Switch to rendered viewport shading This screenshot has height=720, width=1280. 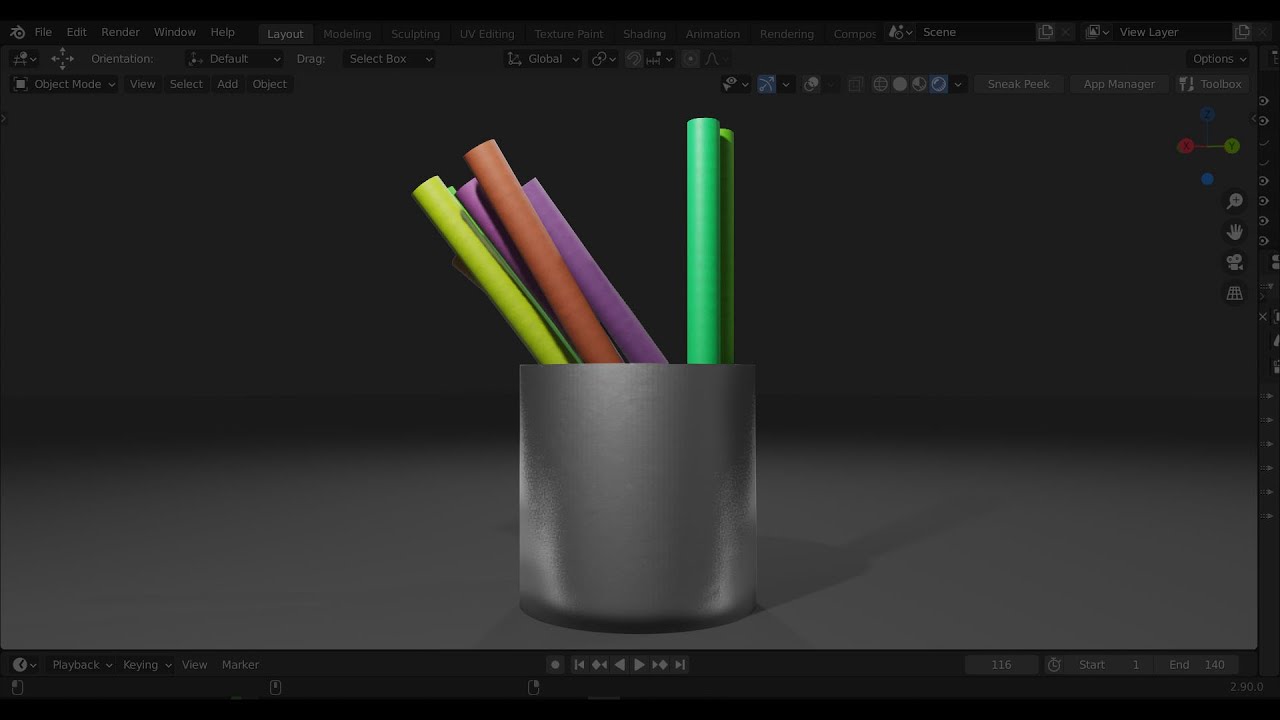(x=938, y=84)
